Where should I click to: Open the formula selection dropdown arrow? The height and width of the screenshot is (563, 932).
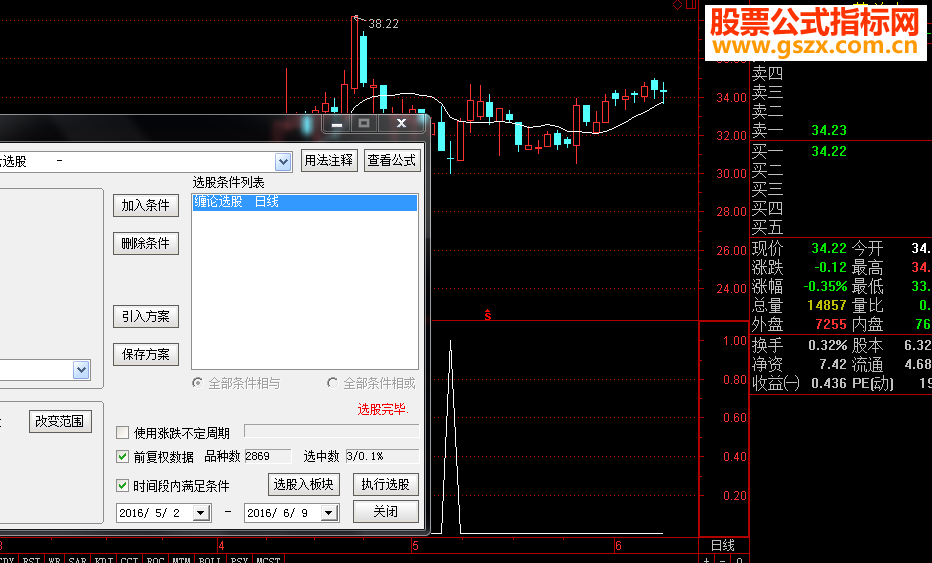283,161
